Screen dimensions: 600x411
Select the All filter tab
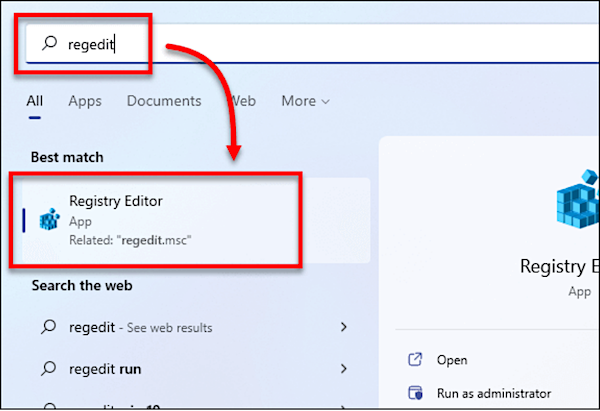[35, 101]
